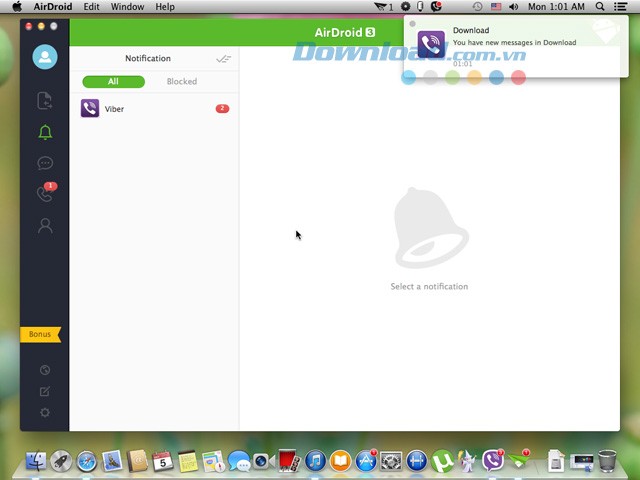The width and height of the screenshot is (640, 480).
Task: Select the Notification bell in sidebar
Action: (x=44, y=132)
